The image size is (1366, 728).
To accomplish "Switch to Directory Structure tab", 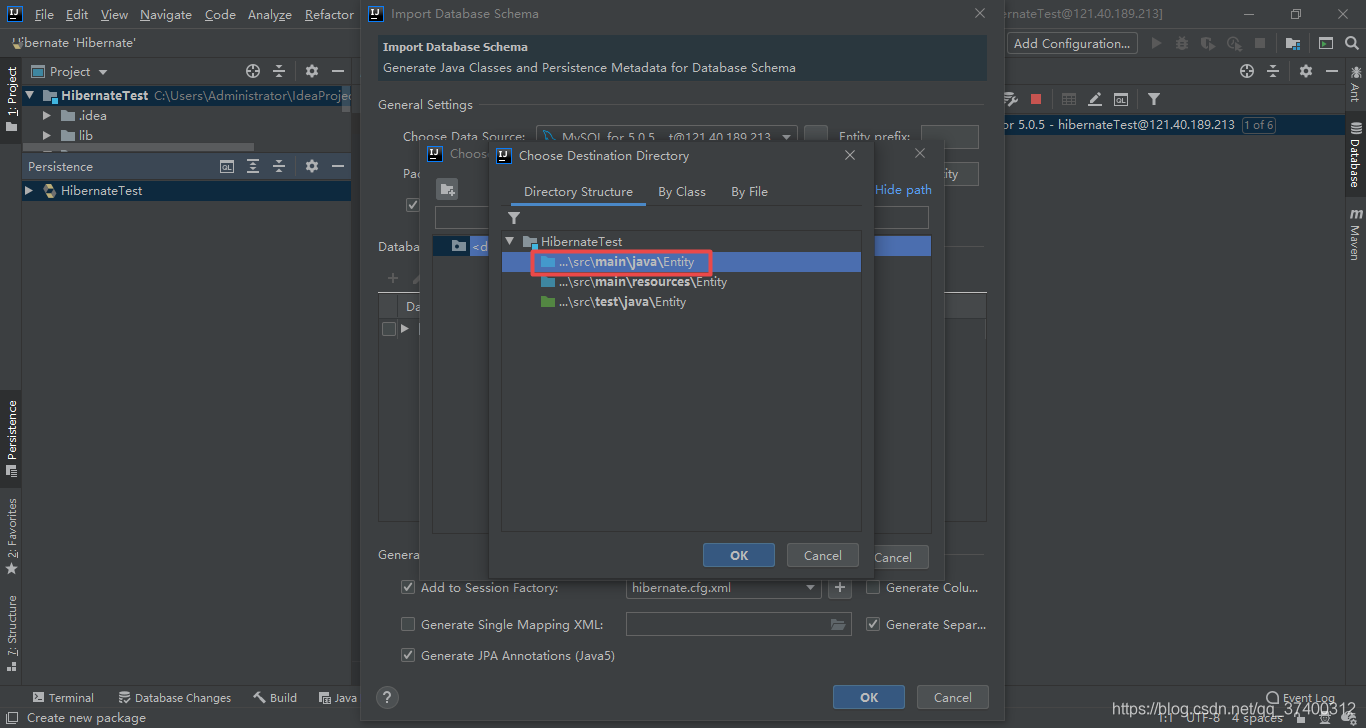I will (x=578, y=192).
